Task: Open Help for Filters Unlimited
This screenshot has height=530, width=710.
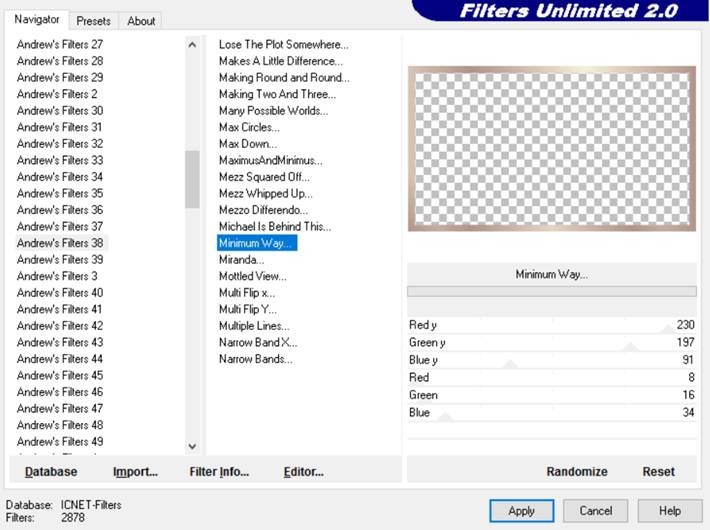Action: (x=669, y=510)
